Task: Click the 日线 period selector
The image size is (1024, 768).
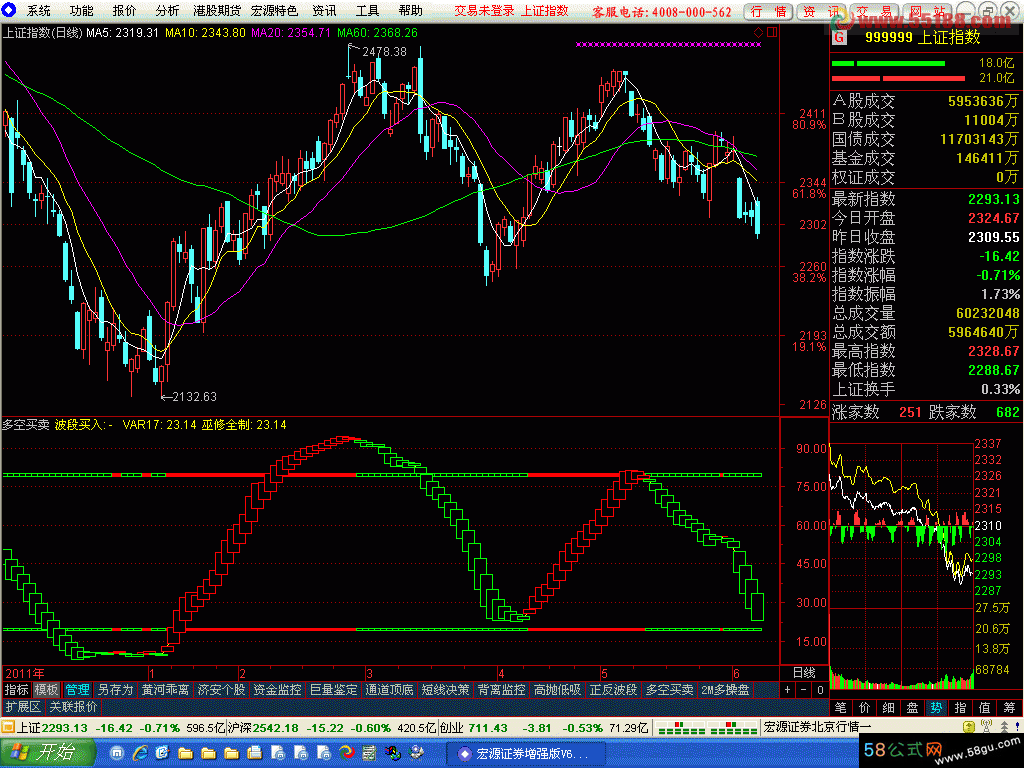Action: click(x=804, y=672)
